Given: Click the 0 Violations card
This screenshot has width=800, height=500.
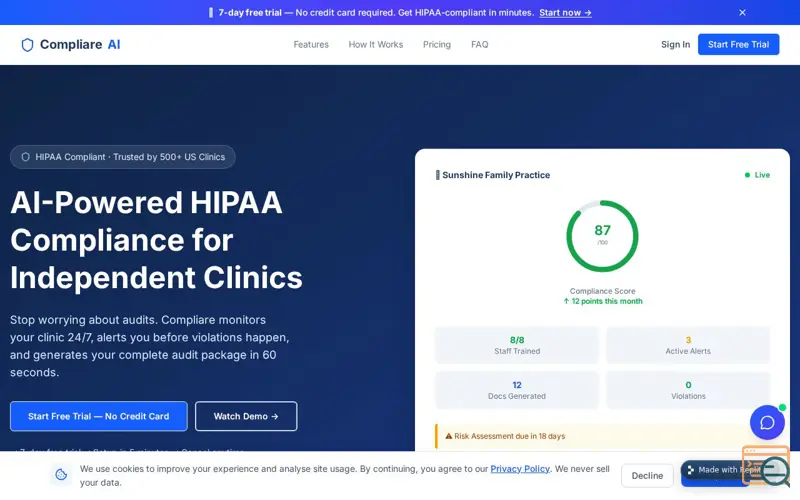Looking at the screenshot, I should click(x=688, y=390).
